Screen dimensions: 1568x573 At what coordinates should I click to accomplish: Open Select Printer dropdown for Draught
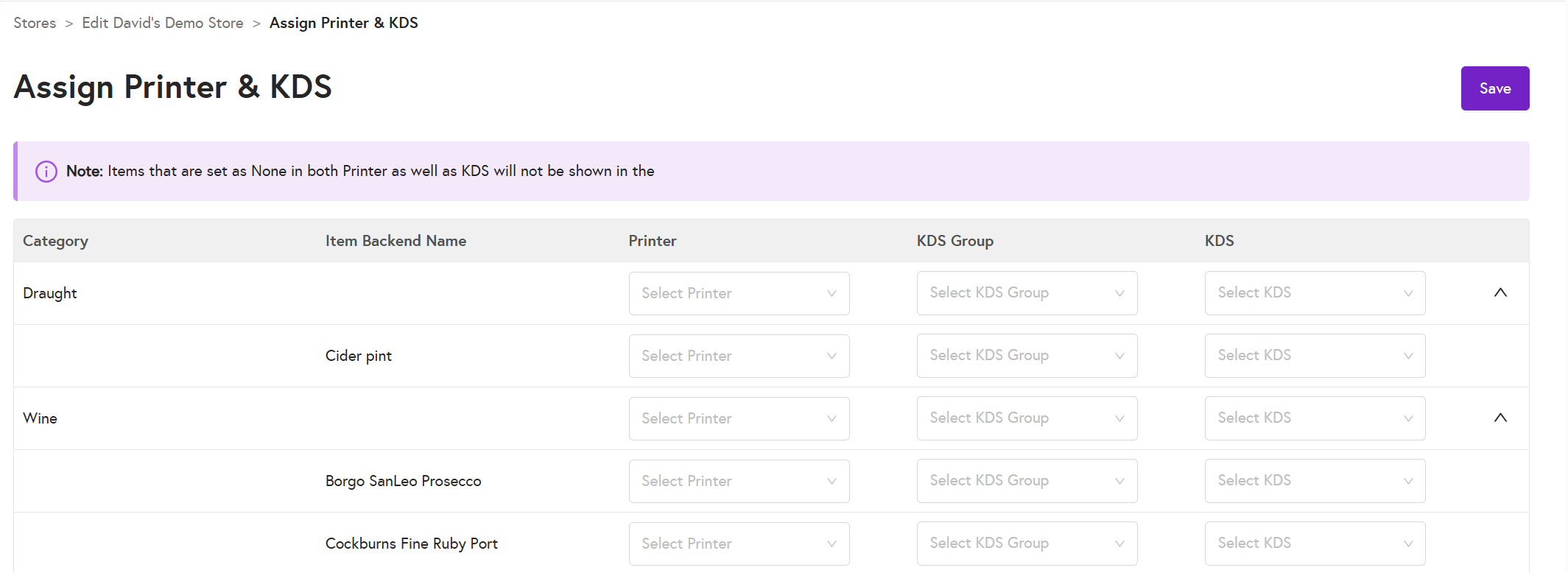coord(739,293)
